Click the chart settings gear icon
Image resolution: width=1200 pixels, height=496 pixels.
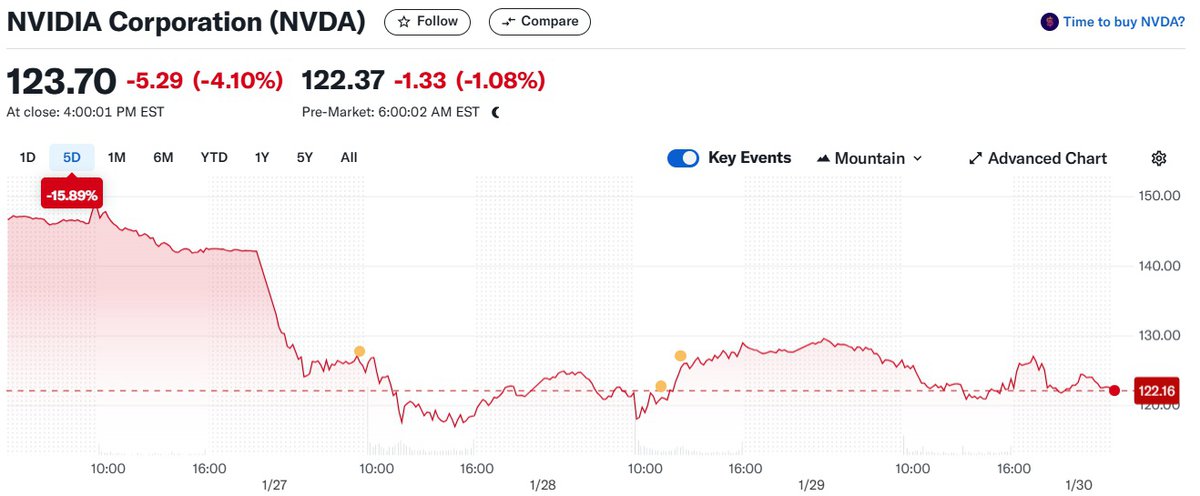1159,158
